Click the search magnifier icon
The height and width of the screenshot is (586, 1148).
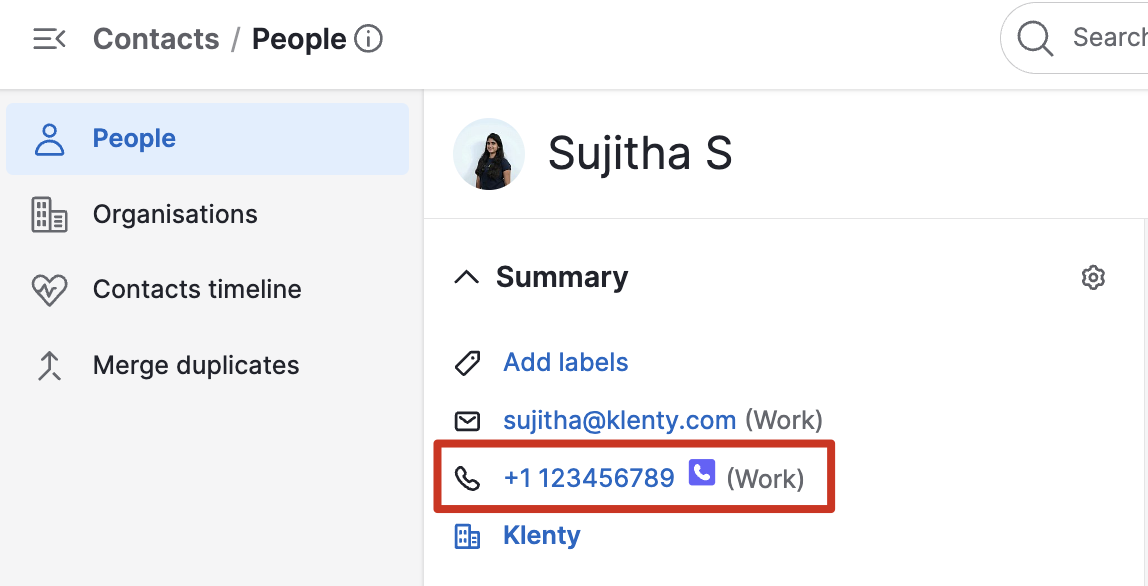click(x=1035, y=39)
